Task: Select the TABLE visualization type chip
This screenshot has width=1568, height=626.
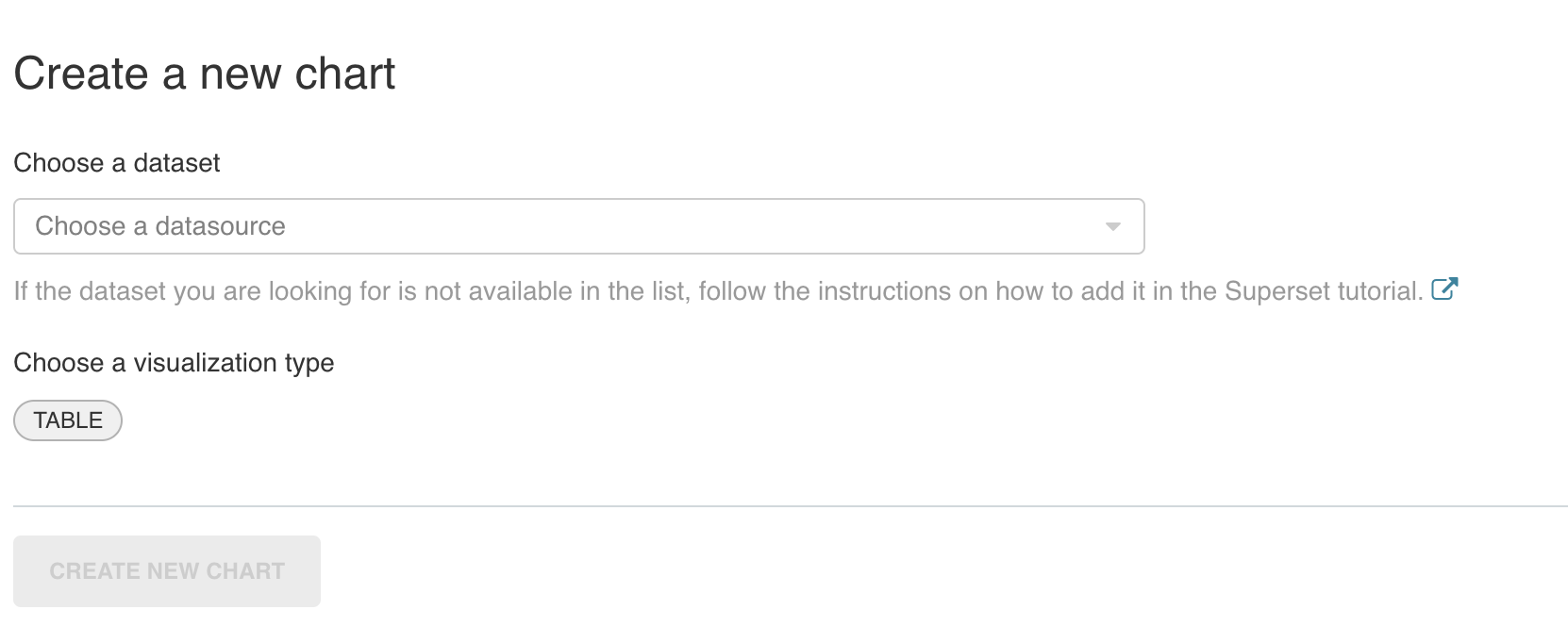Action: [67, 420]
